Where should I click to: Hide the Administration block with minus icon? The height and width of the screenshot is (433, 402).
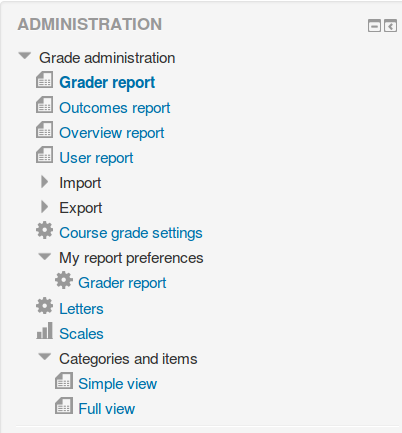point(374,26)
